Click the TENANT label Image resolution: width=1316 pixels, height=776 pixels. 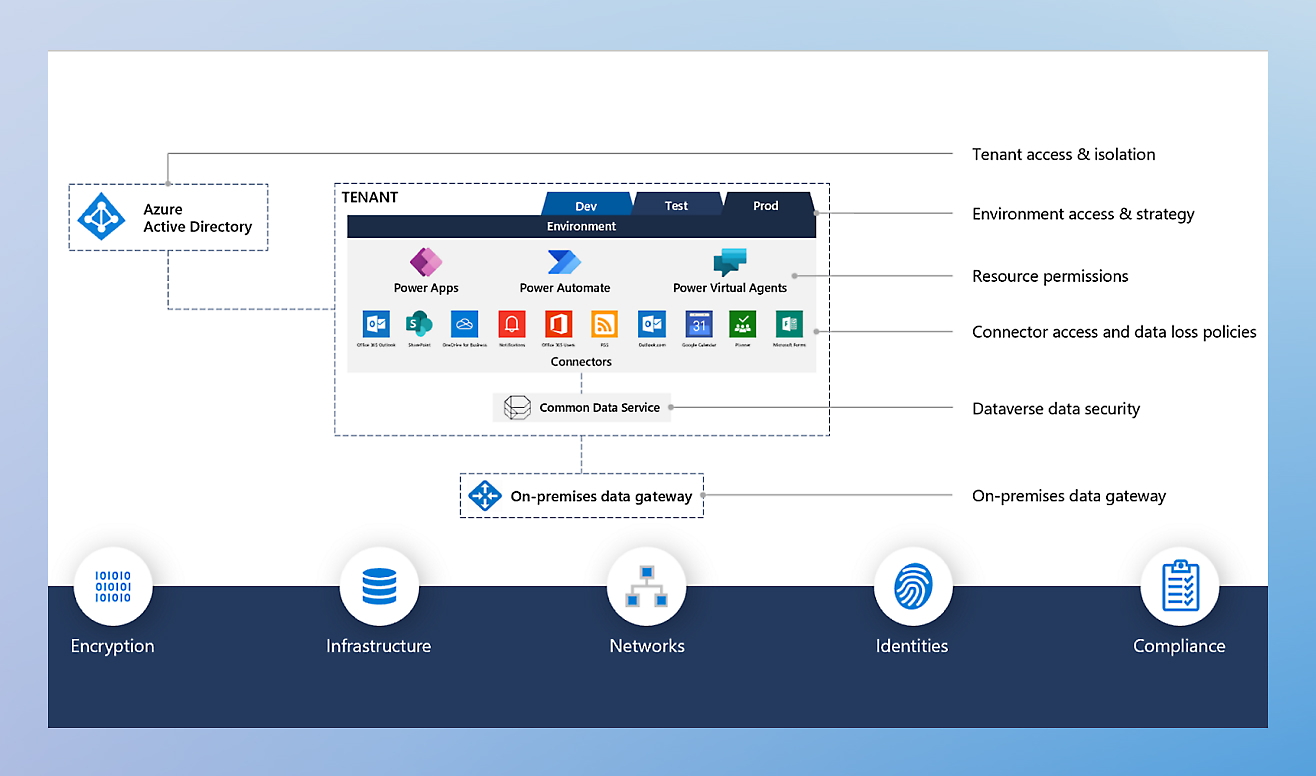(370, 197)
